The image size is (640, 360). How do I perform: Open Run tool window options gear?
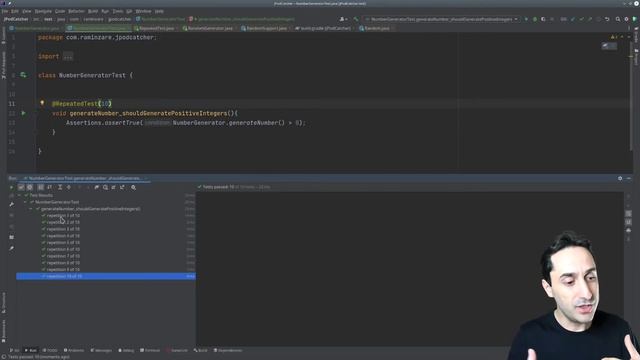tap(620, 178)
